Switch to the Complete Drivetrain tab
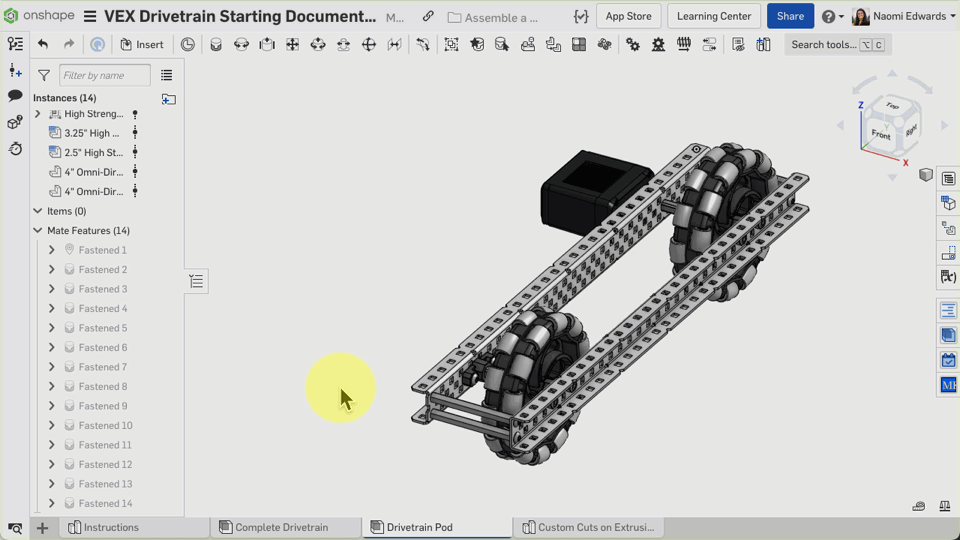 280,528
